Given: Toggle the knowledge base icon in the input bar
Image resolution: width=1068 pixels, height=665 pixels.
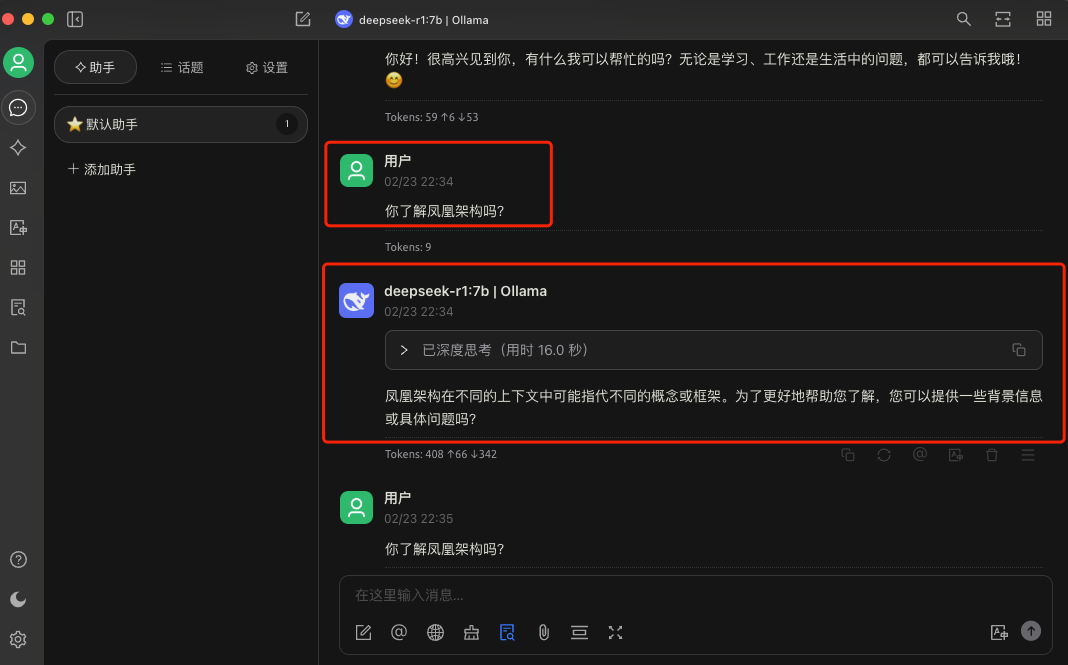Looking at the screenshot, I should [x=507, y=633].
